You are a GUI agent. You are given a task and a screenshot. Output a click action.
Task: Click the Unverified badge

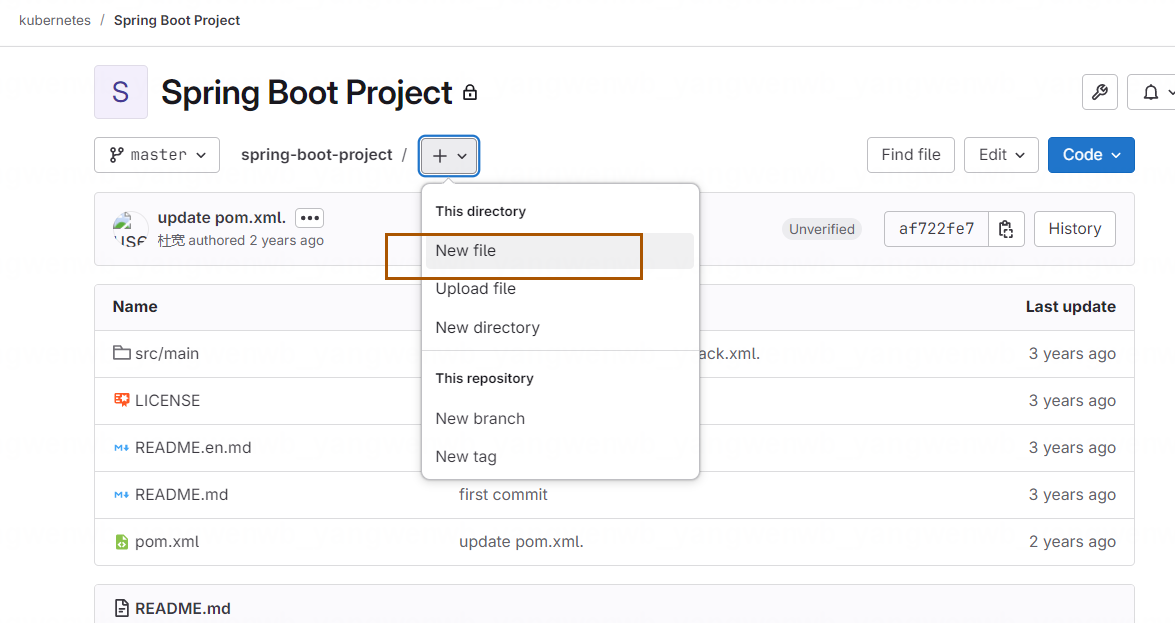821,229
